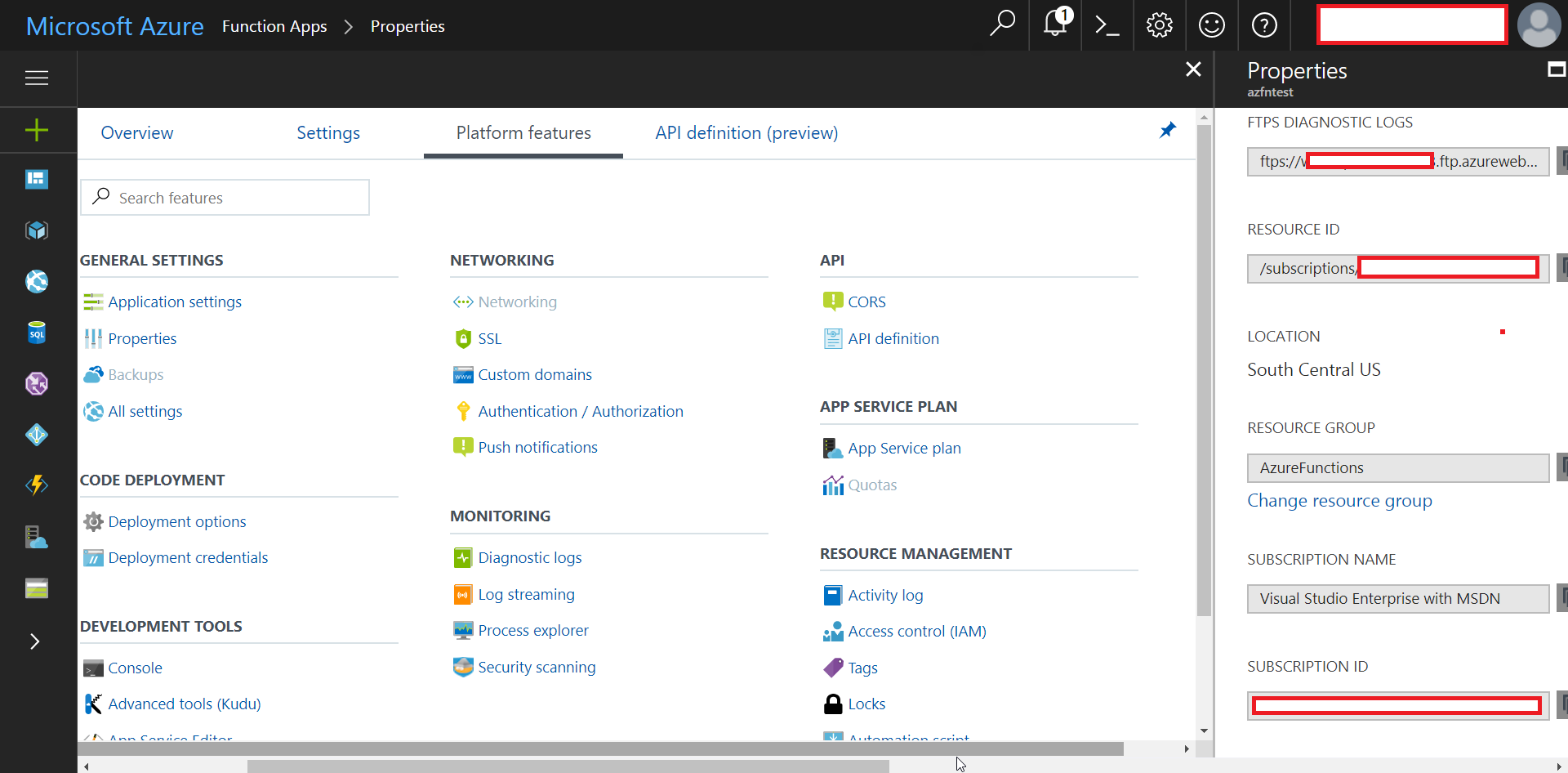Open Tags under Resource Management
1568x773 pixels.
click(862, 668)
